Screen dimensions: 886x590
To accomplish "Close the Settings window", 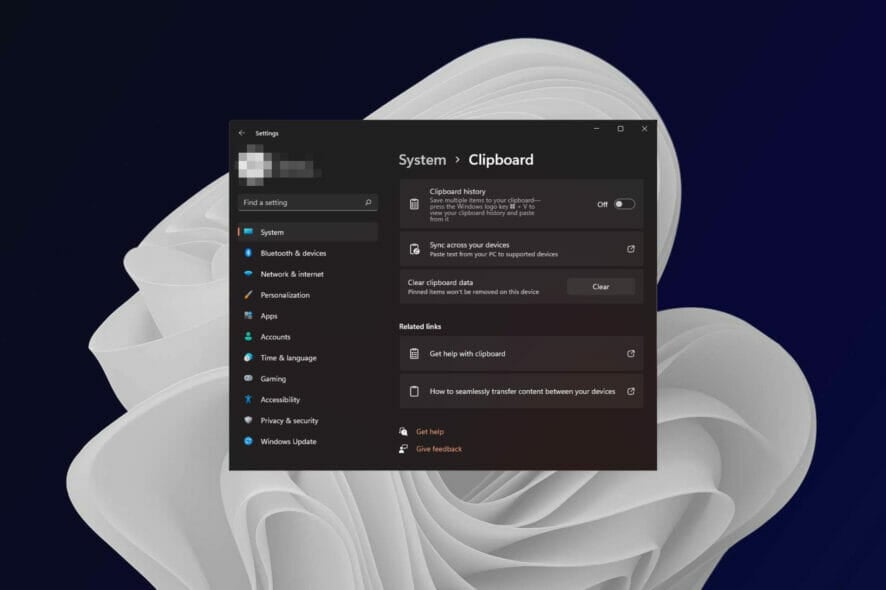I will [644, 129].
